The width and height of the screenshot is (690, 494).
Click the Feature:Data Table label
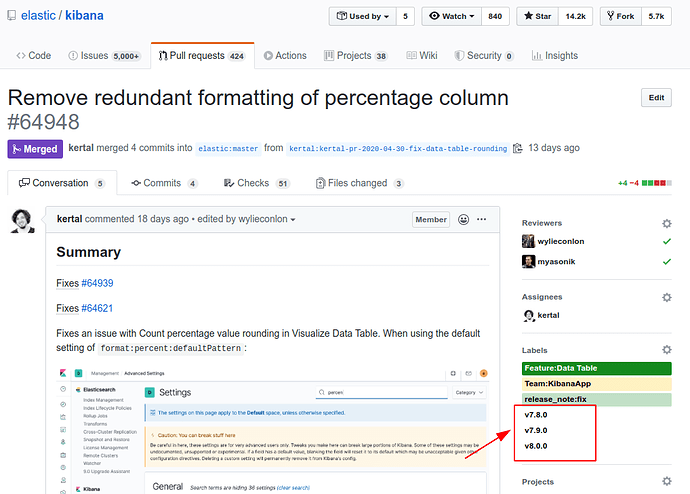pos(597,368)
